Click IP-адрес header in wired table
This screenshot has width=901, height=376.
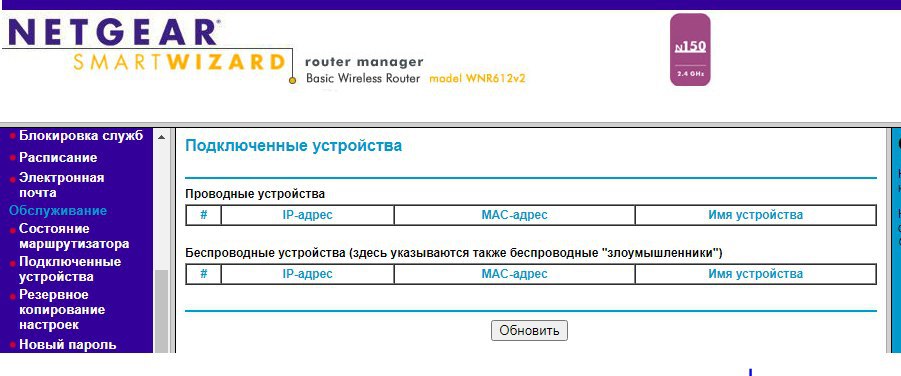[307, 215]
